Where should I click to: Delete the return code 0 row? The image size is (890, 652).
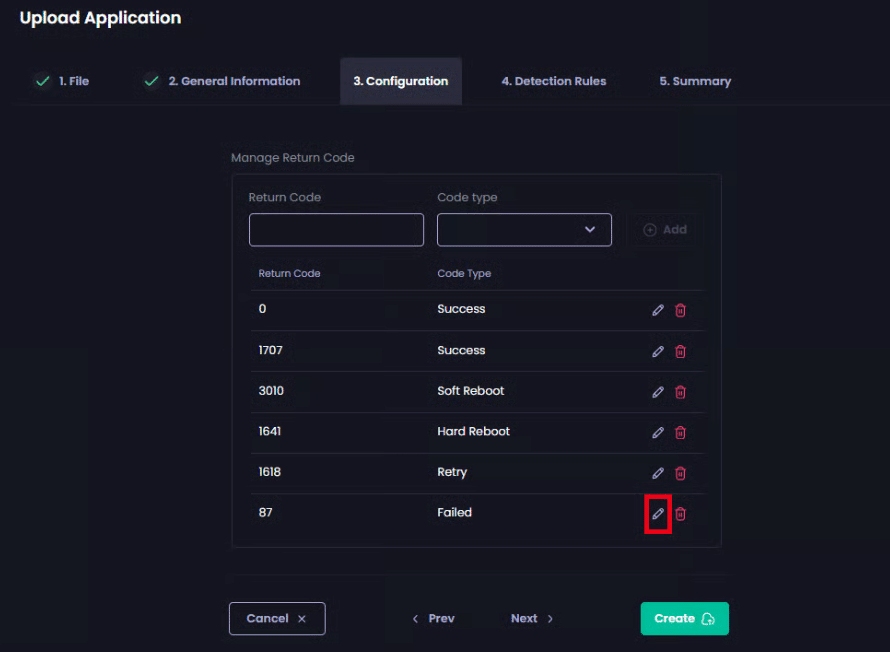click(680, 310)
